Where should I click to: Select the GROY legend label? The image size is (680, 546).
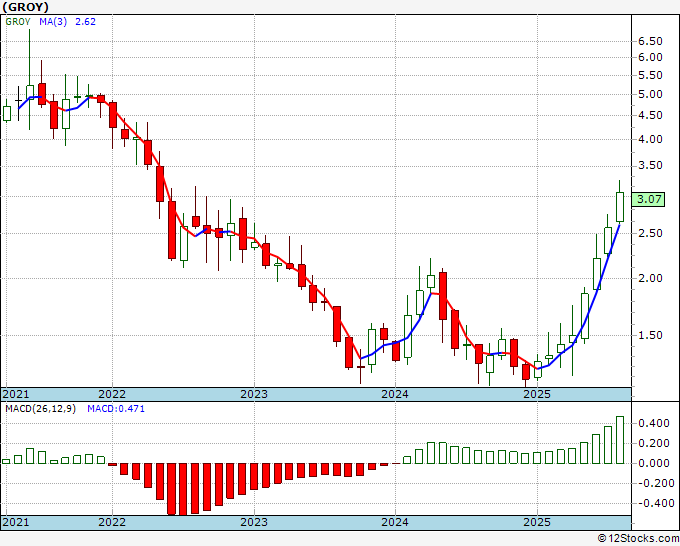click(18, 22)
